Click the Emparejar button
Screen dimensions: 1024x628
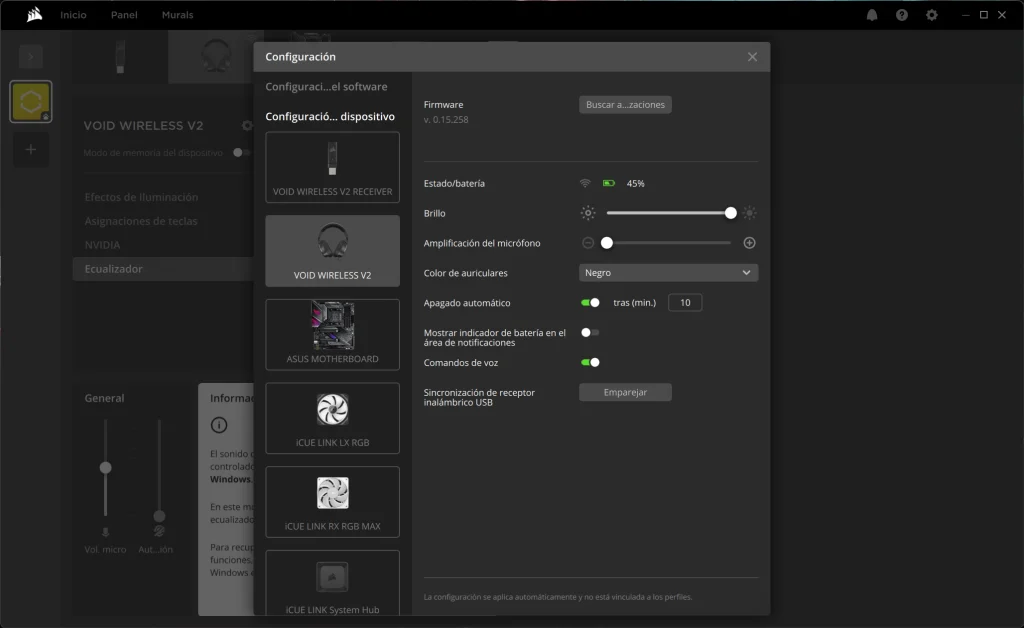click(625, 392)
